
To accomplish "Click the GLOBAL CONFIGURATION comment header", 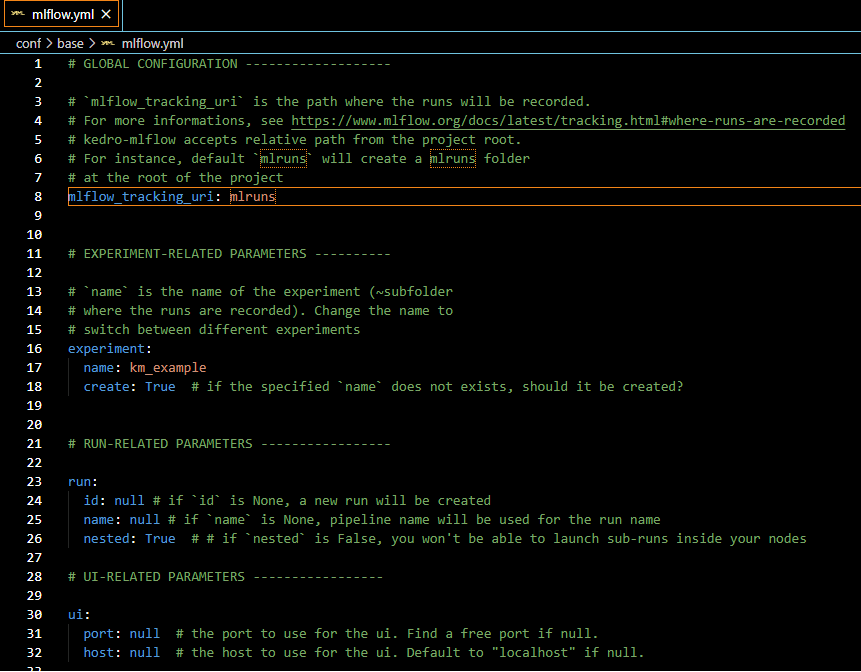I will (x=229, y=64).
